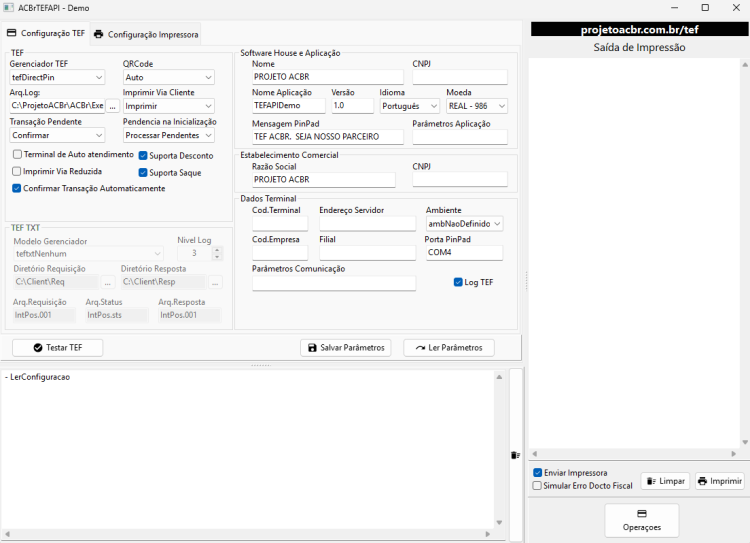Open the Idioma language dropdown
The height and width of the screenshot is (543, 750).
pyautogui.click(x=410, y=106)
